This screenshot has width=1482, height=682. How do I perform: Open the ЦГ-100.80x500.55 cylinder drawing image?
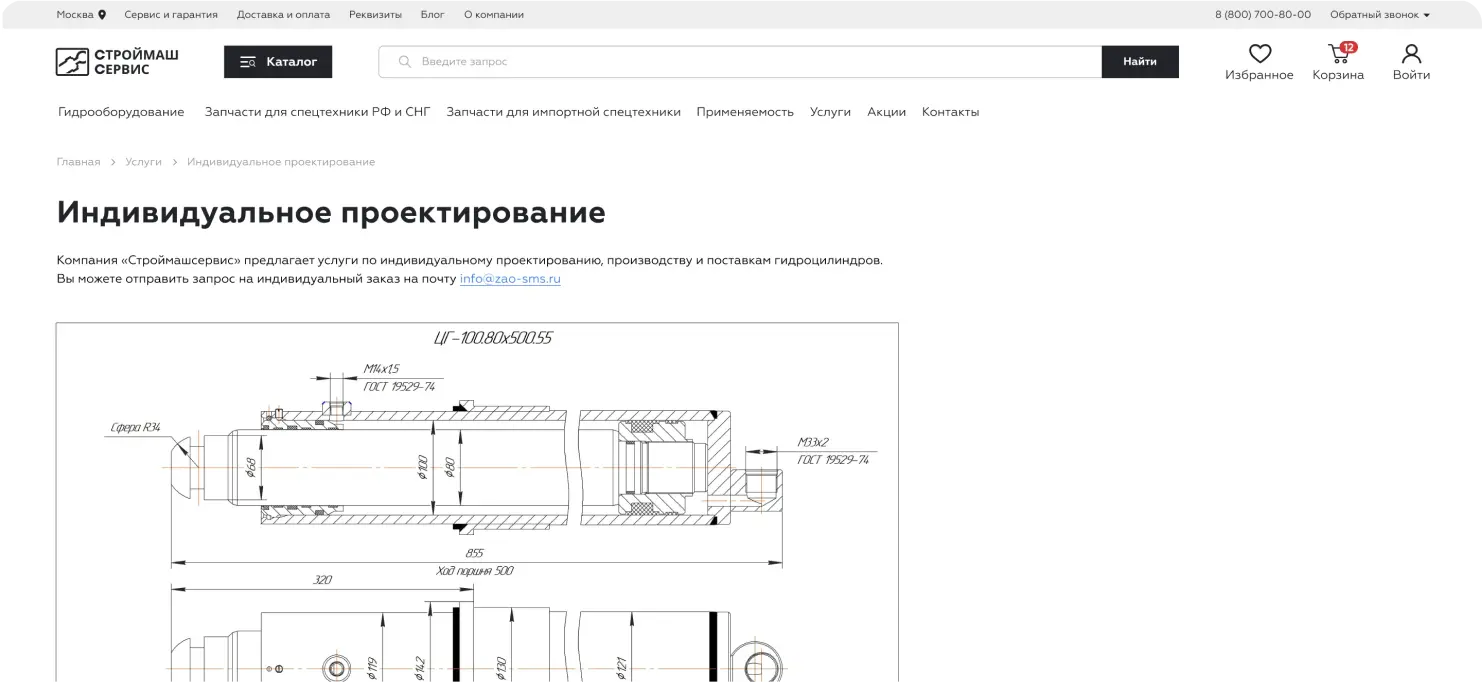[477, 500]
